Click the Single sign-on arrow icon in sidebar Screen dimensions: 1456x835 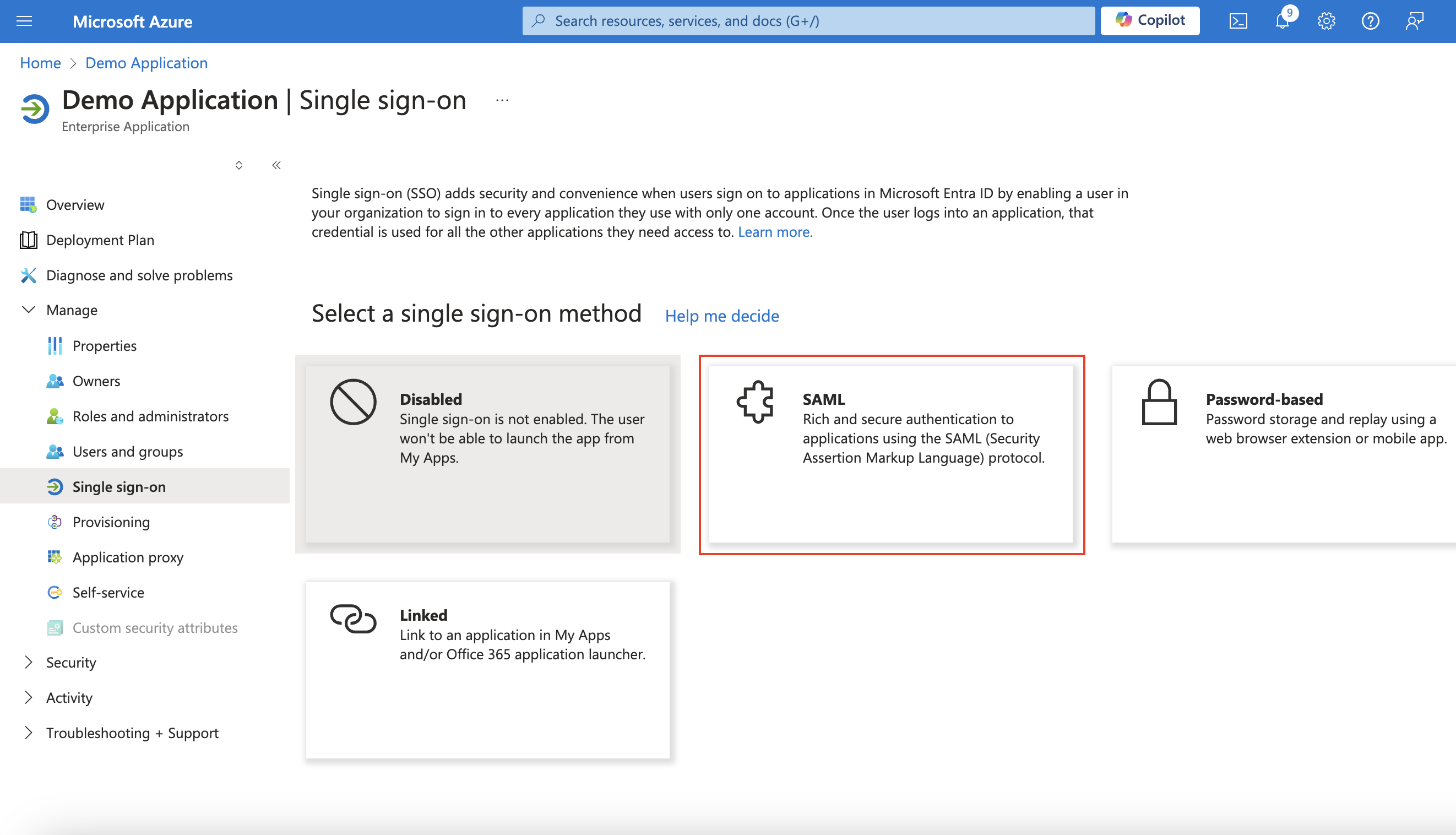pos(55,486)
